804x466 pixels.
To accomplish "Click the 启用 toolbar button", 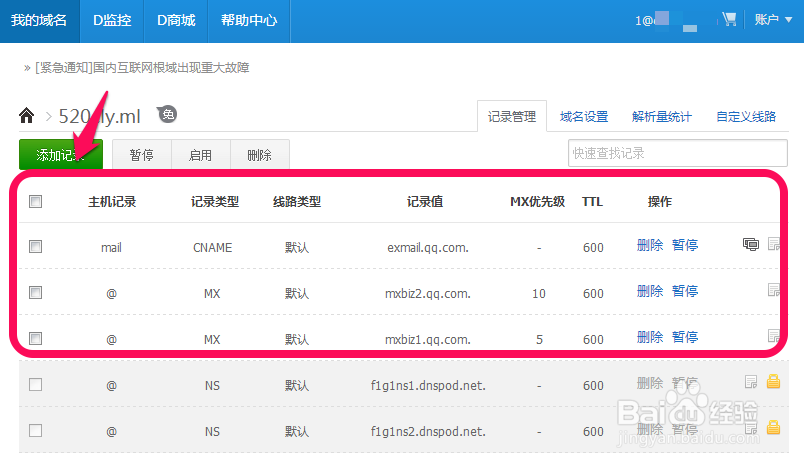I will 200,154.
